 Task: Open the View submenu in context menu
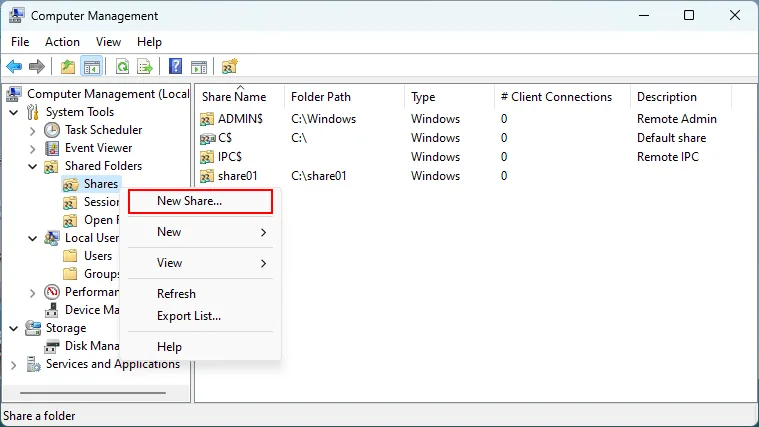point(200,263)
